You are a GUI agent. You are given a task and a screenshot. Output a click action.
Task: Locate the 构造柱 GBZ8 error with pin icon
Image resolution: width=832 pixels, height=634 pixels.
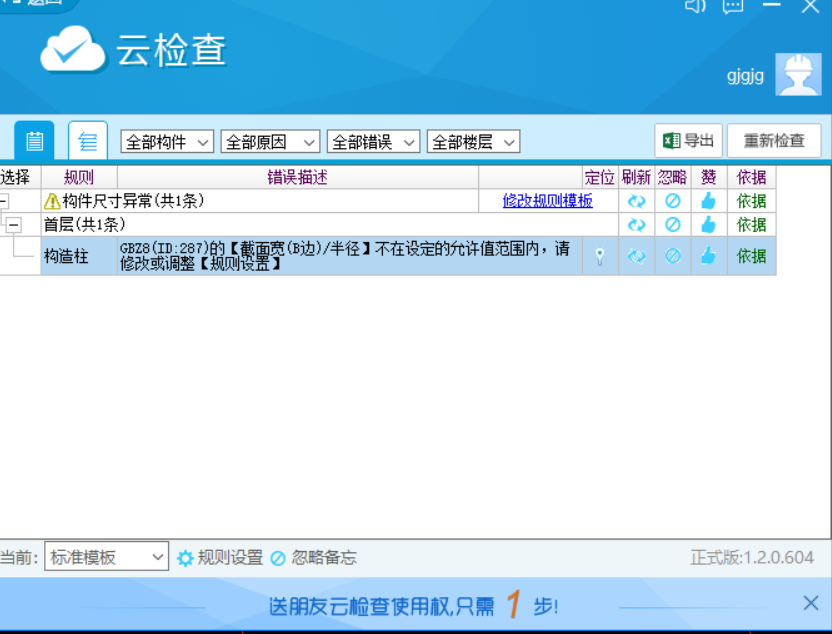click(x=600, y=257)
